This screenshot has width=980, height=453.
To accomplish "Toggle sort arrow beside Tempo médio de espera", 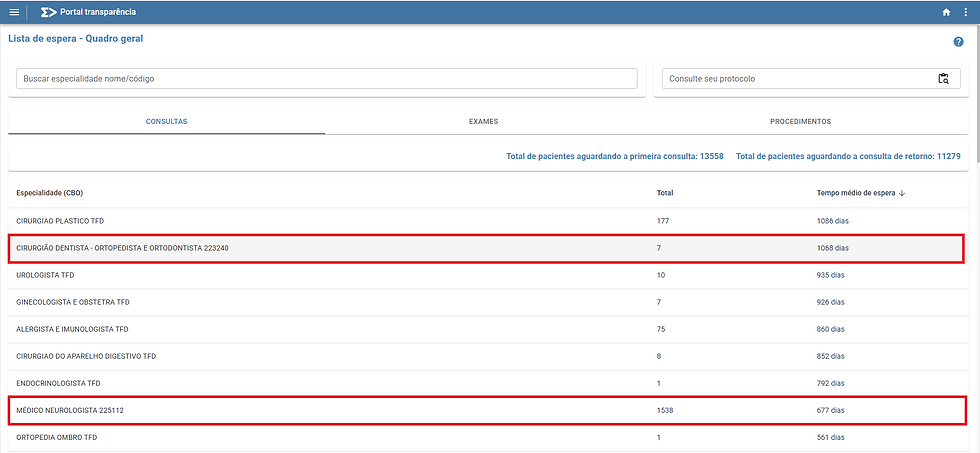I will [902, 193].
